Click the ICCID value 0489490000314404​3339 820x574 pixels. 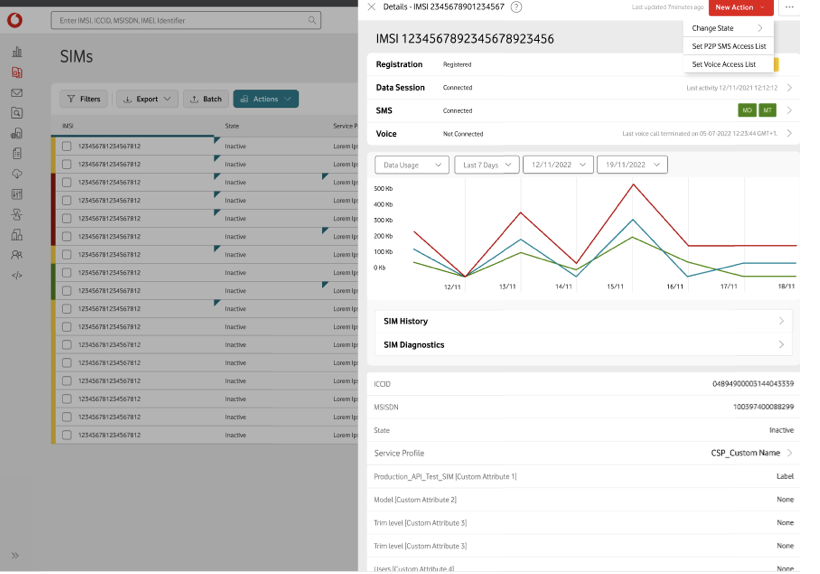753,384
